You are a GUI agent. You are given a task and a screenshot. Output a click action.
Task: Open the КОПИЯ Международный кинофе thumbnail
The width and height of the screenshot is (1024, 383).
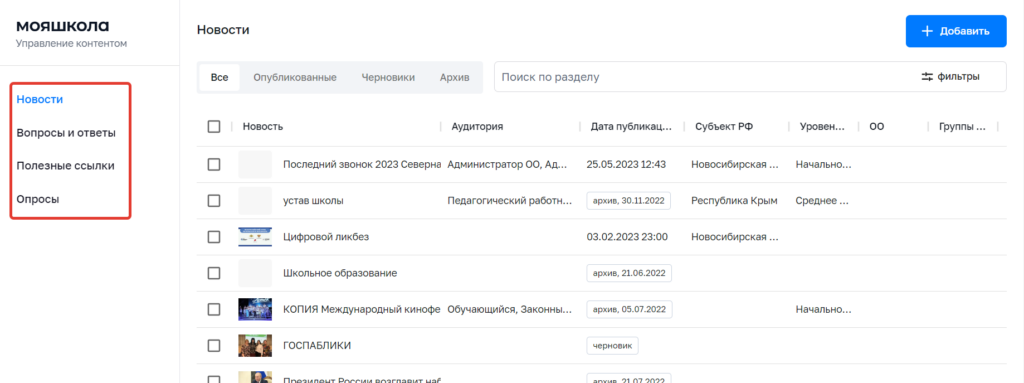click(x=255, y=309)
